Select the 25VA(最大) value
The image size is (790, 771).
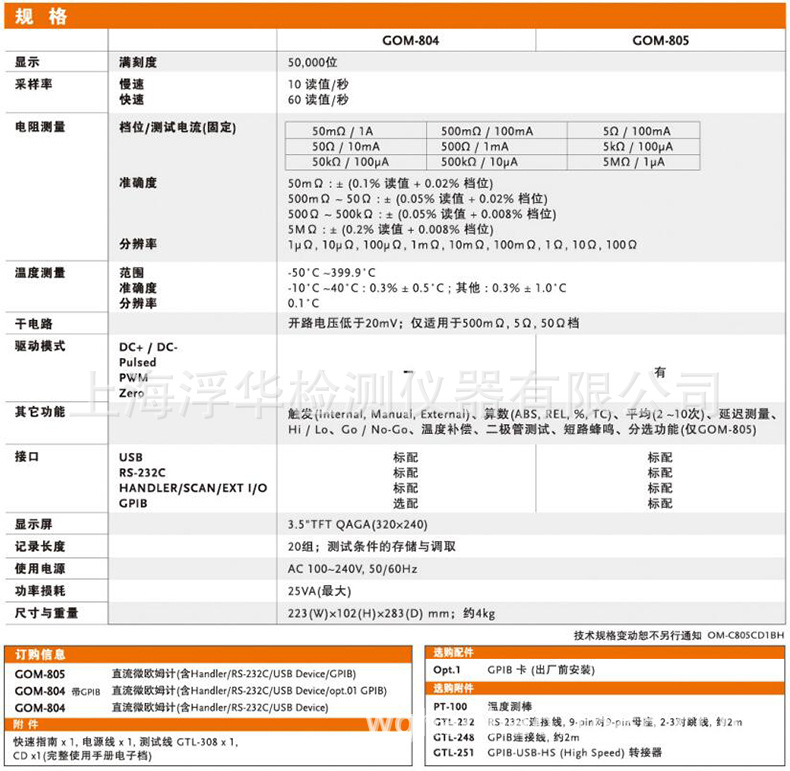[319, 591]
